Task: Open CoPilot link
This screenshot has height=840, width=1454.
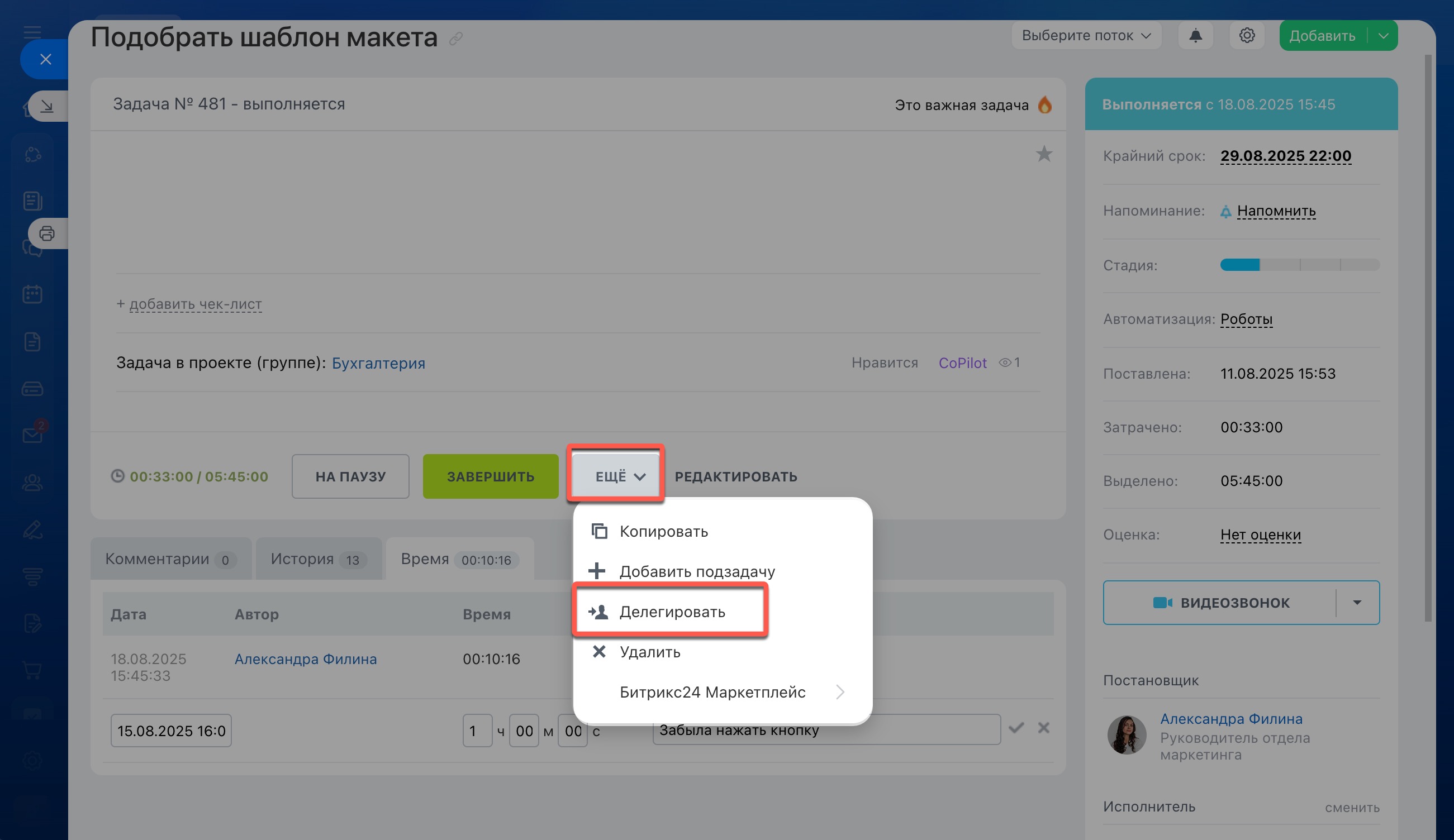Action: (962, 362)
